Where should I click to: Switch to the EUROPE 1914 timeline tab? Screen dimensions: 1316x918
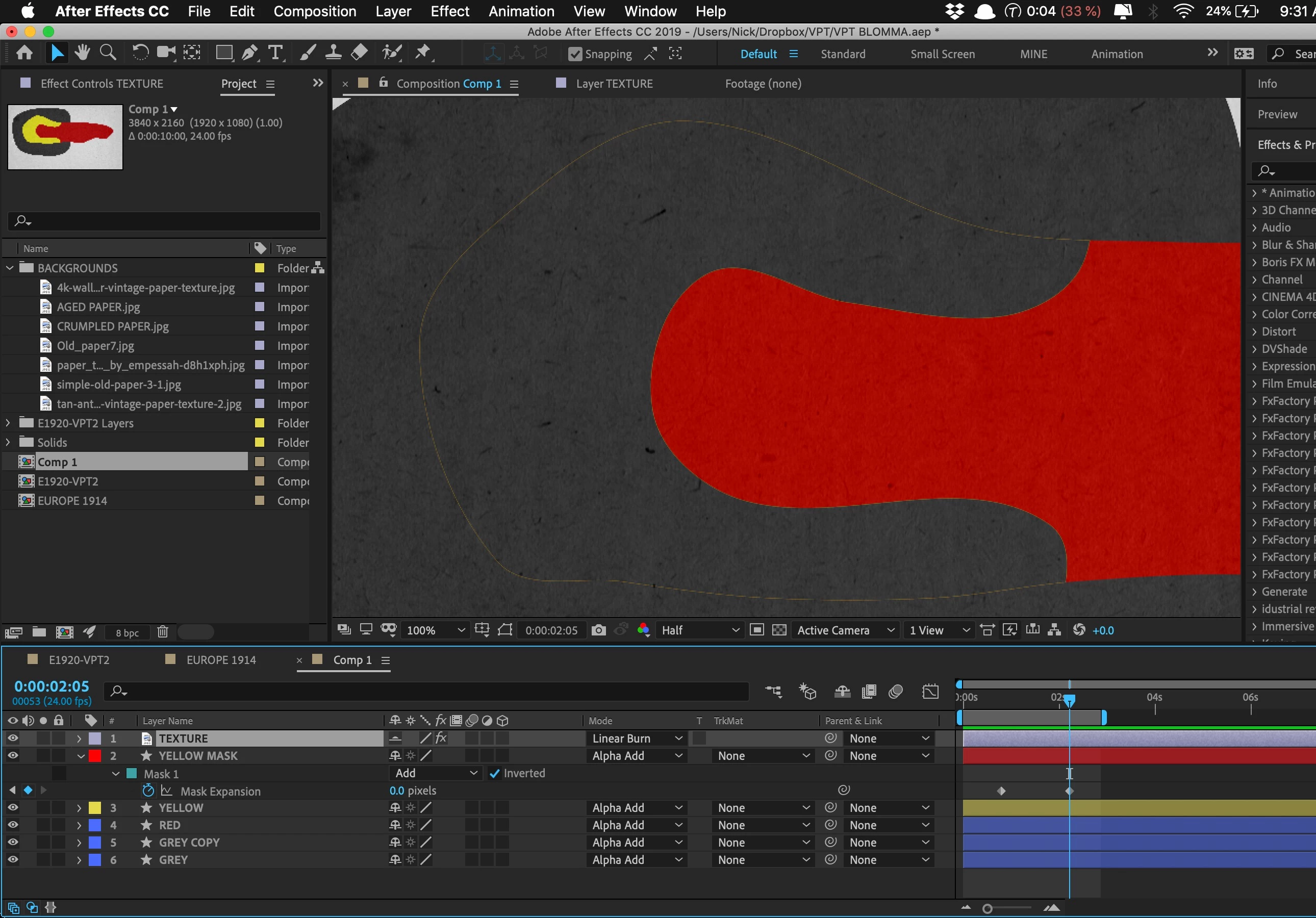pyautogui.click(x=221, y=660)
